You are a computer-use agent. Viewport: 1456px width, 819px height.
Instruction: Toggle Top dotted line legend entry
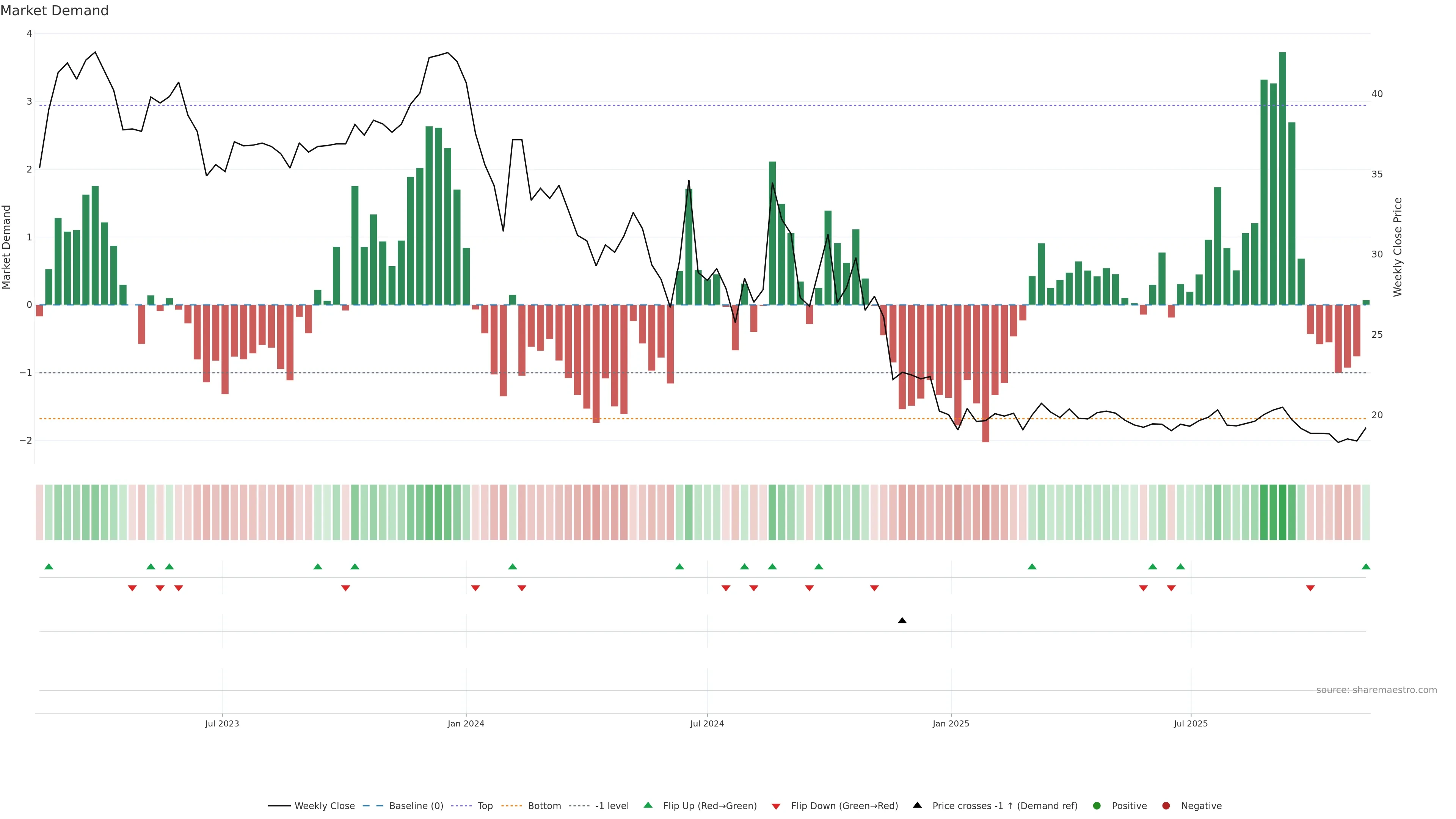(x=485, y=806)
